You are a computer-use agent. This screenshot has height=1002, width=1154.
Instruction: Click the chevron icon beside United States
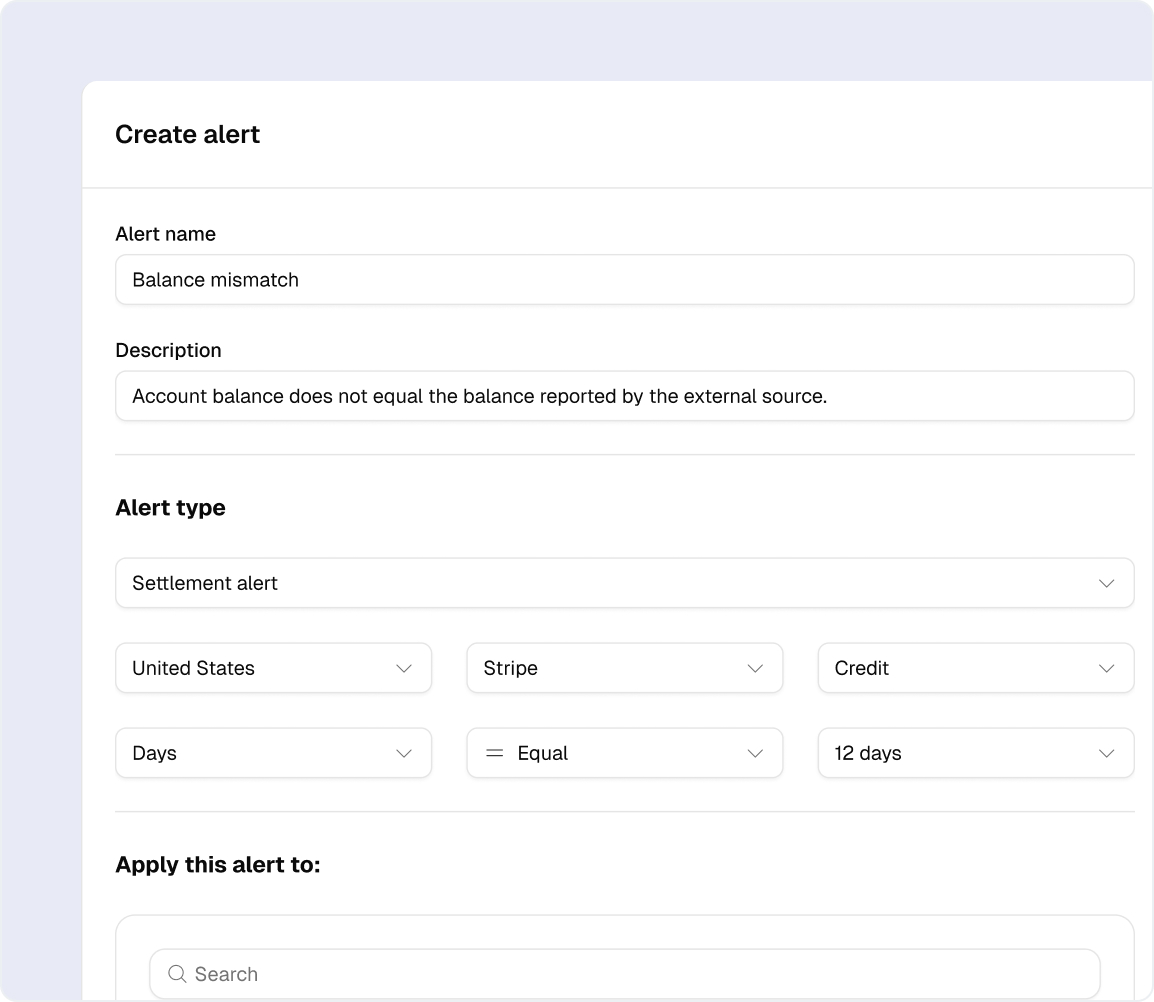pyautogui.click(x=404, y=668)
